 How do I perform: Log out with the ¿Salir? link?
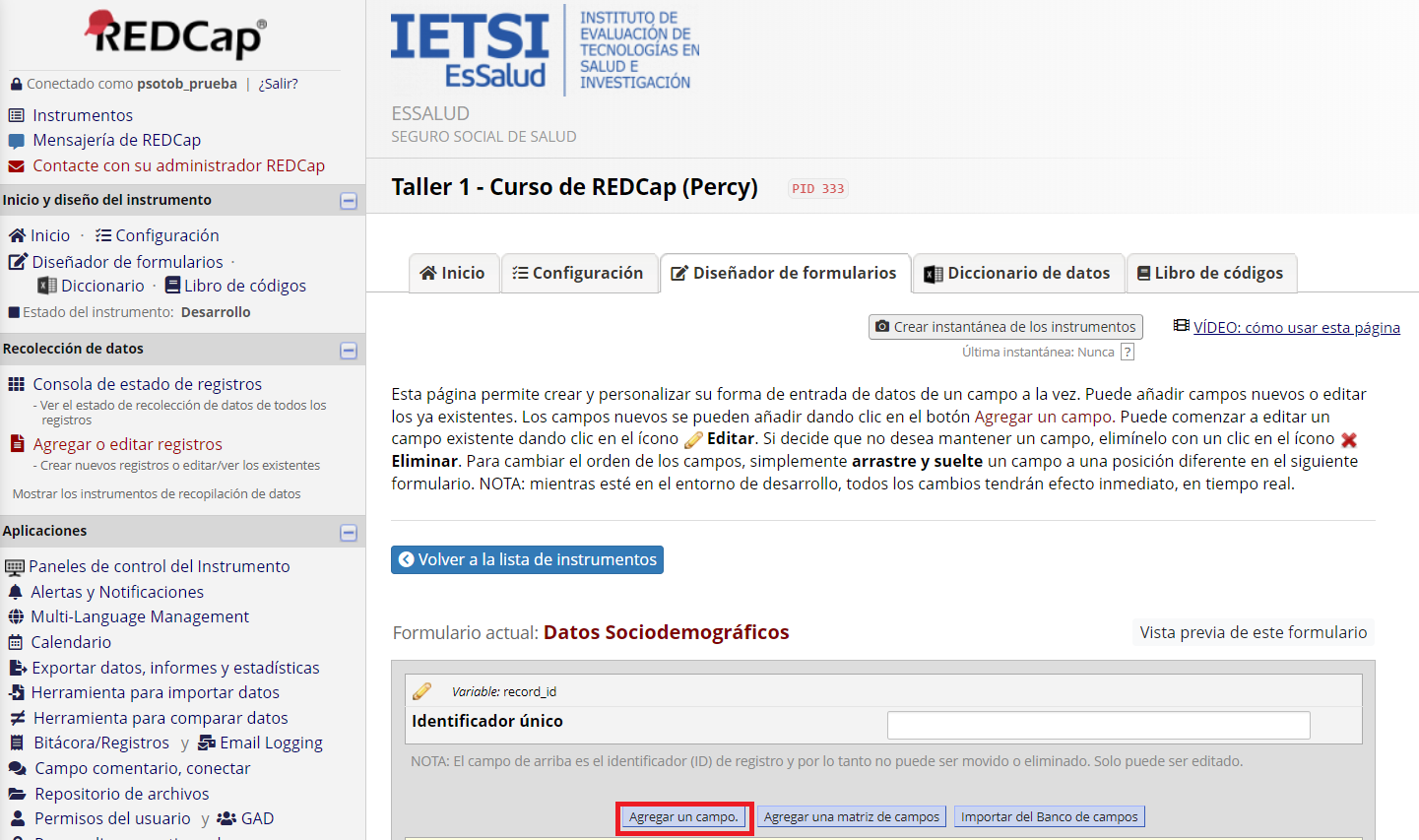(278, 84)
